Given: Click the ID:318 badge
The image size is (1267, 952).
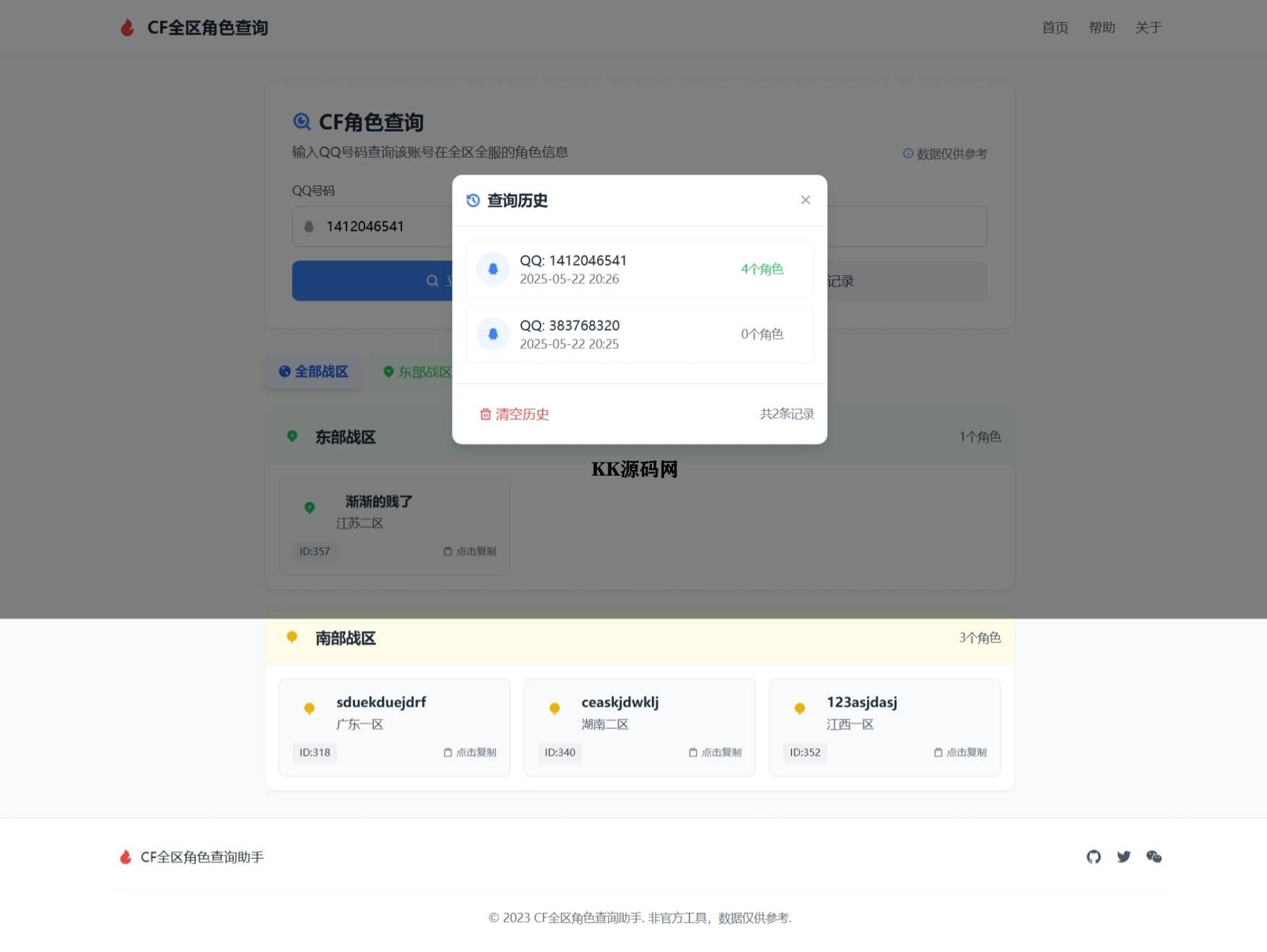Looking at the screenshot, I should [315, 752].
